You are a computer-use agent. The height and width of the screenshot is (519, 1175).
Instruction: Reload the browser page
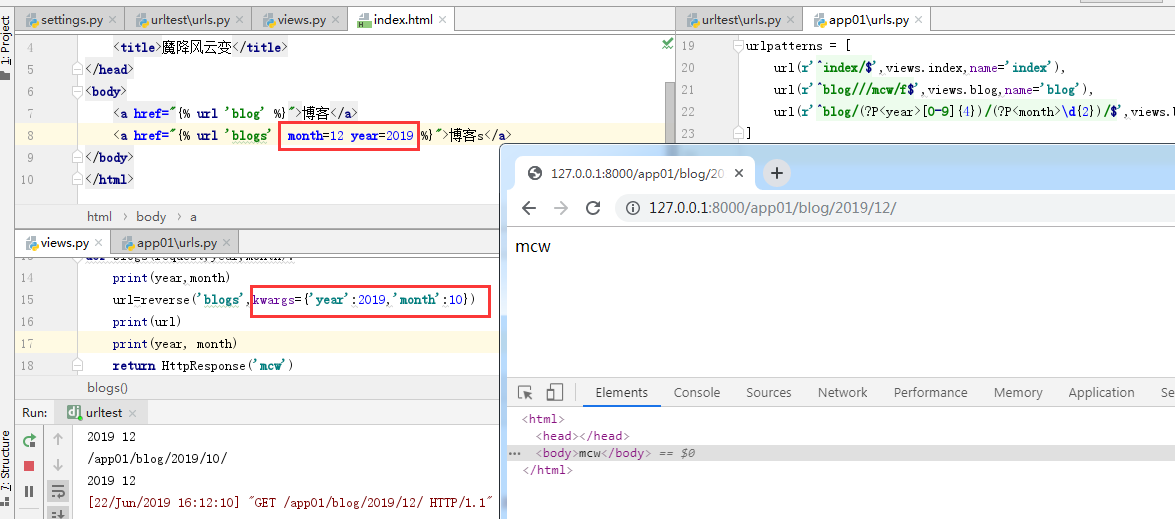pos(593,208)
